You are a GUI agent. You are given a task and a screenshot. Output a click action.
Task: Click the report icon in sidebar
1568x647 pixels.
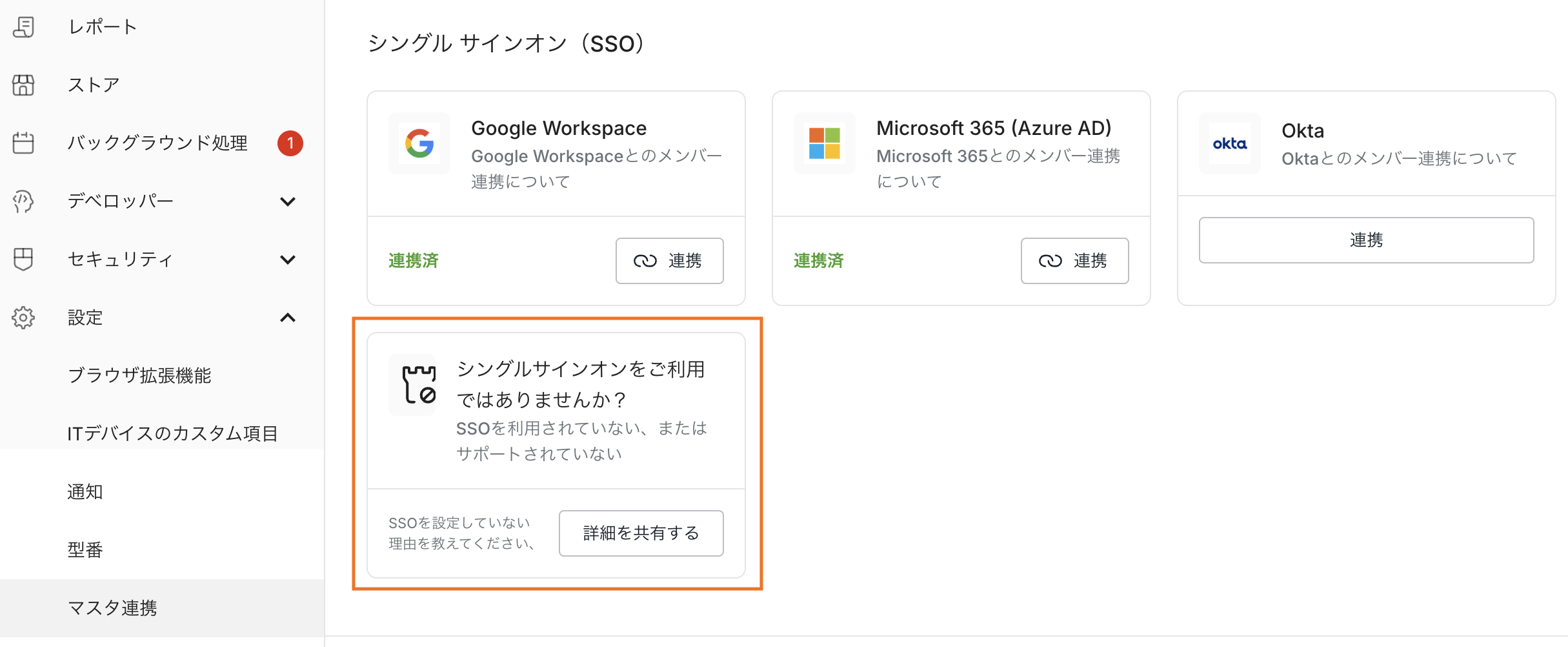[24, 27]
